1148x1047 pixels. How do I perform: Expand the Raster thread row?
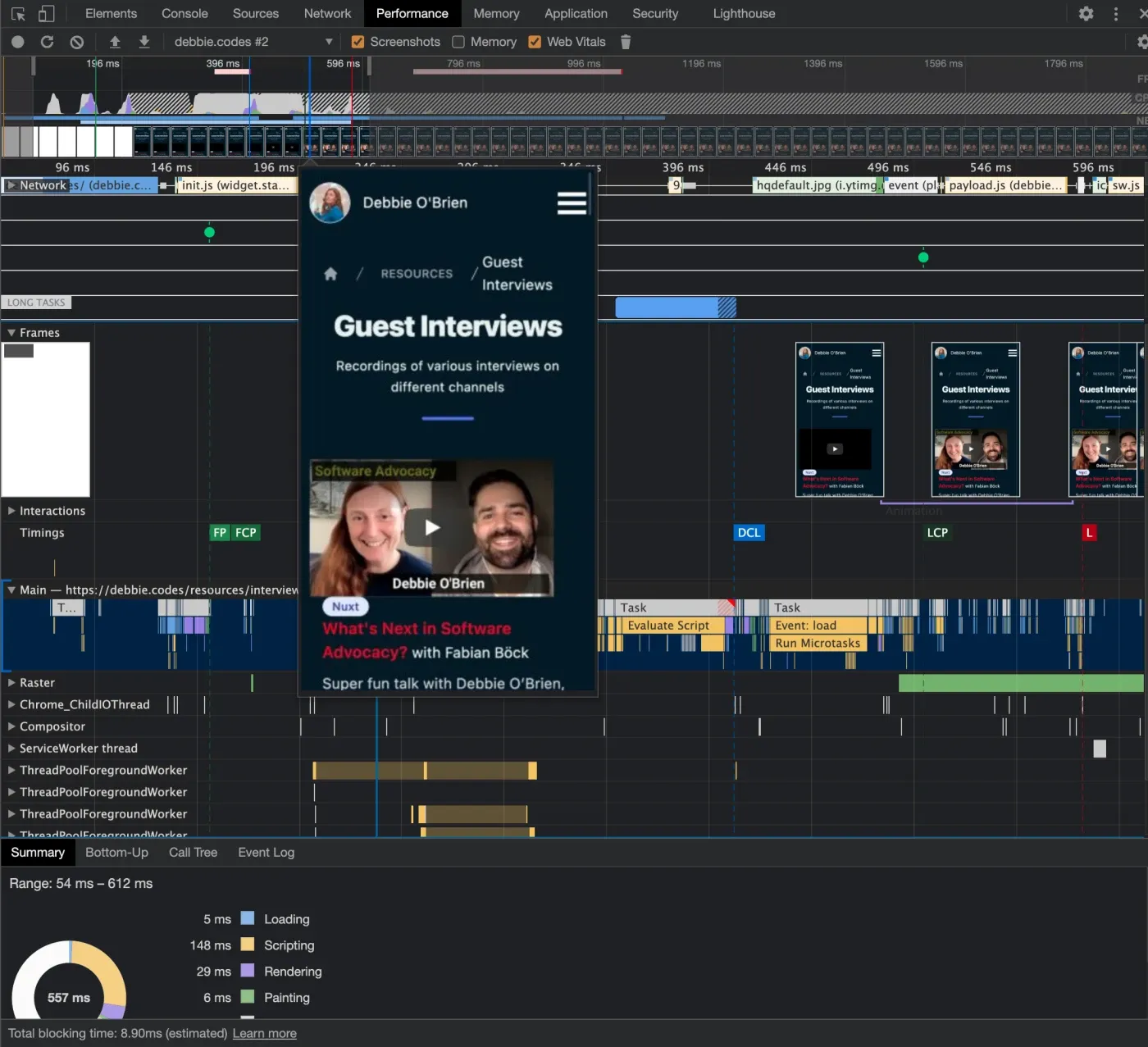click(11, 682)
